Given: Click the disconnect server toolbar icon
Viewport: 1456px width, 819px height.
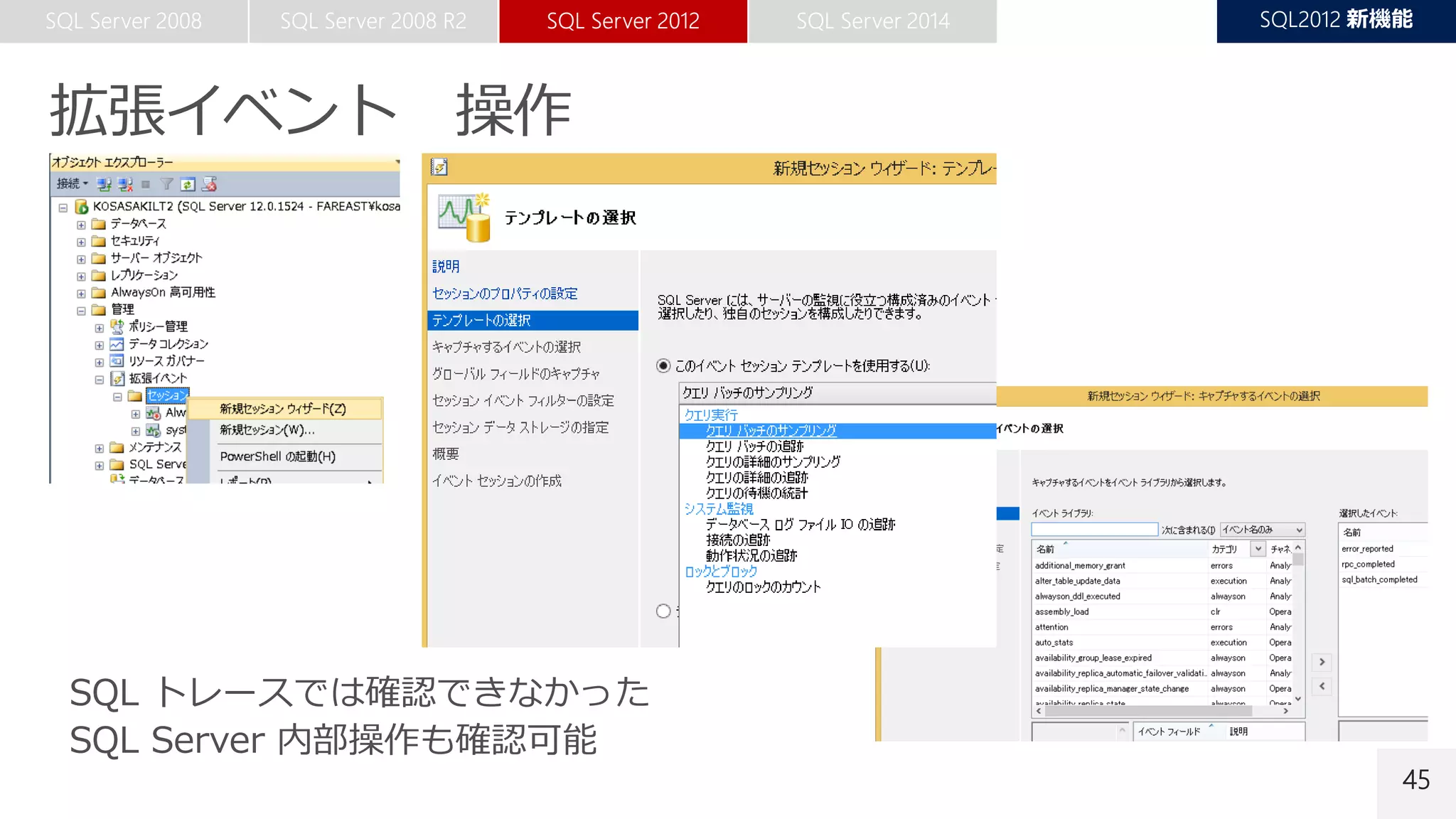Looking at the screenshot, I should (x=125, y=184).
